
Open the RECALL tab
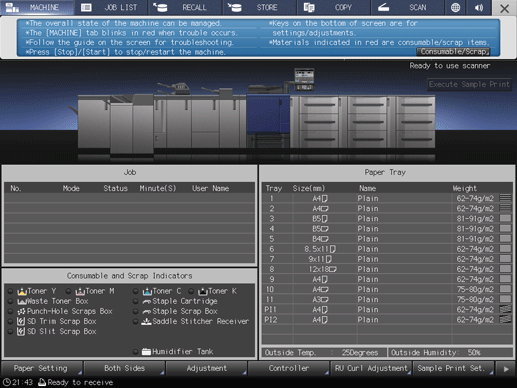click(185, 7)
